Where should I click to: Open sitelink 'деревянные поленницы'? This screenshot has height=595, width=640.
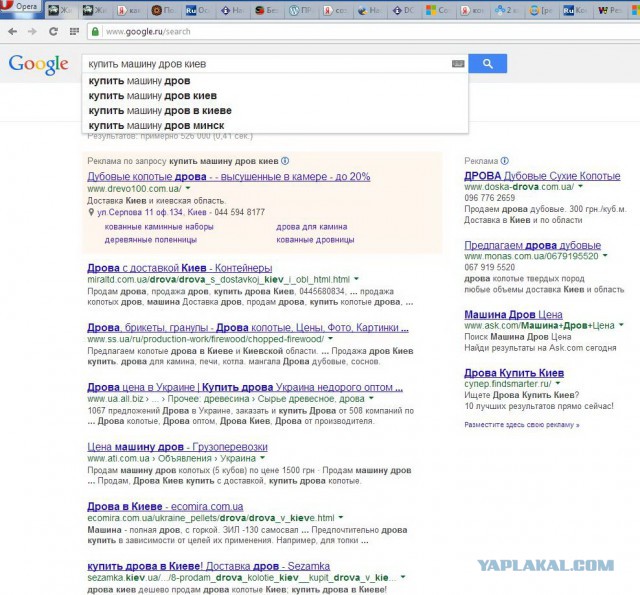click(x=151, y=240)
